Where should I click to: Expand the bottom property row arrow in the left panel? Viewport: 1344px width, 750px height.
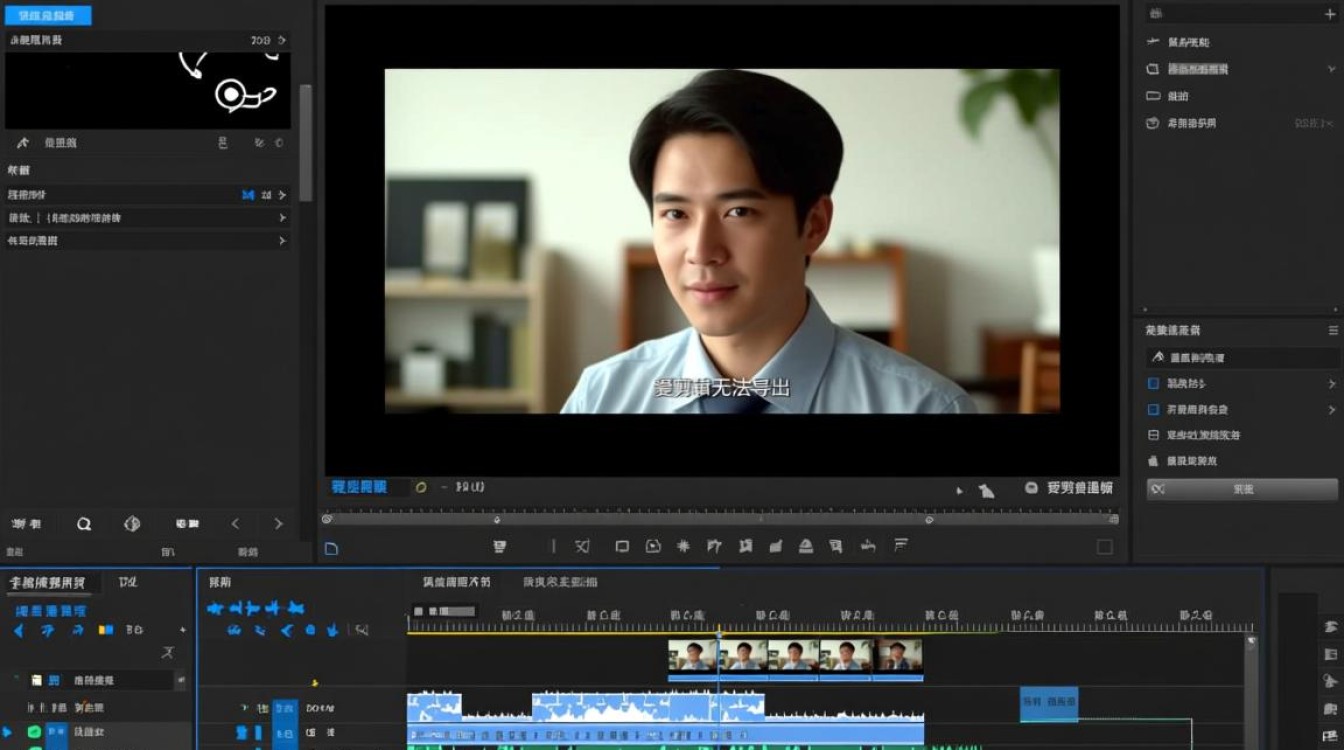pos(282,240)
